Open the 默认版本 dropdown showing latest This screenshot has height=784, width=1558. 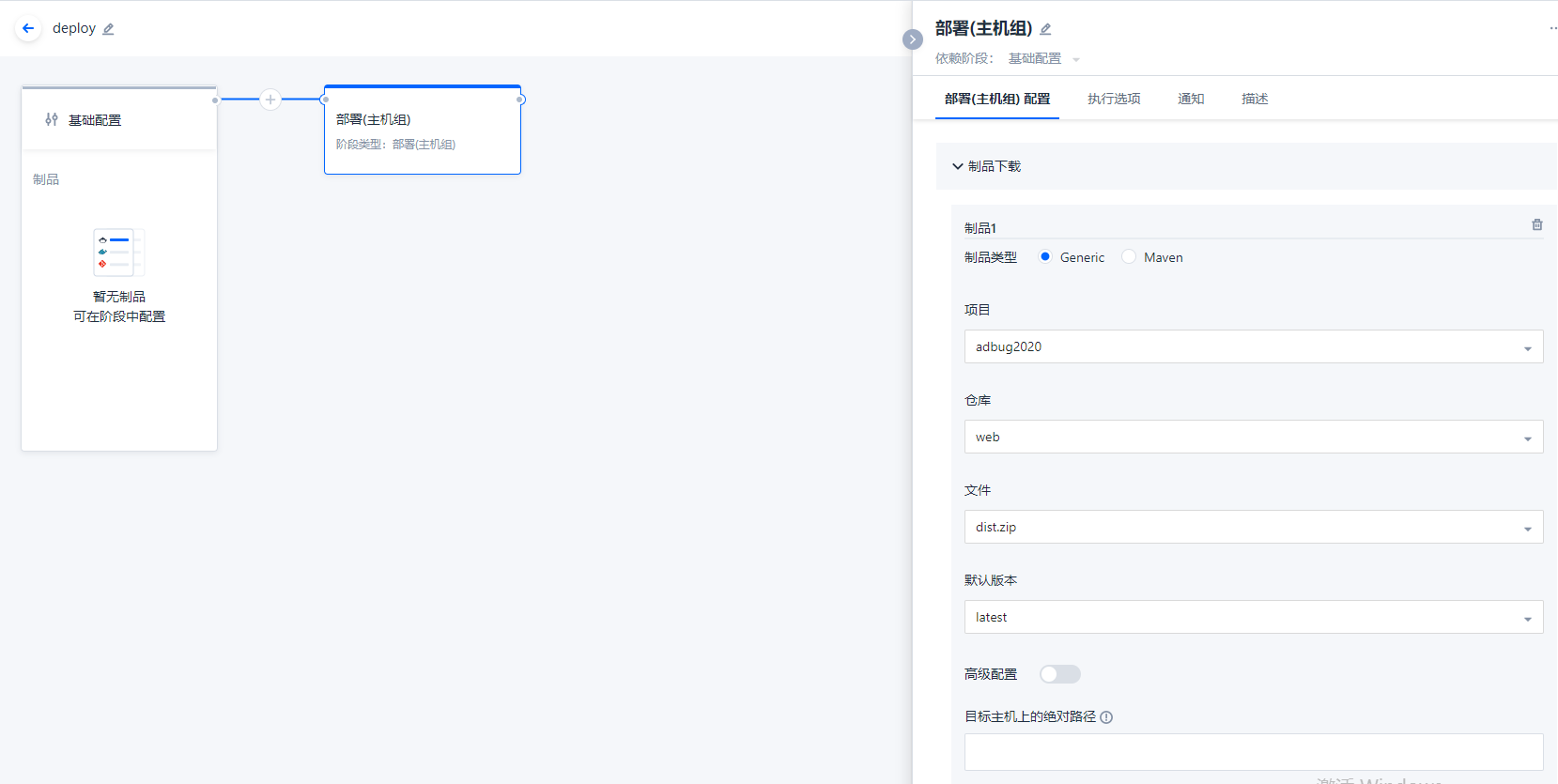point(1253,617)
